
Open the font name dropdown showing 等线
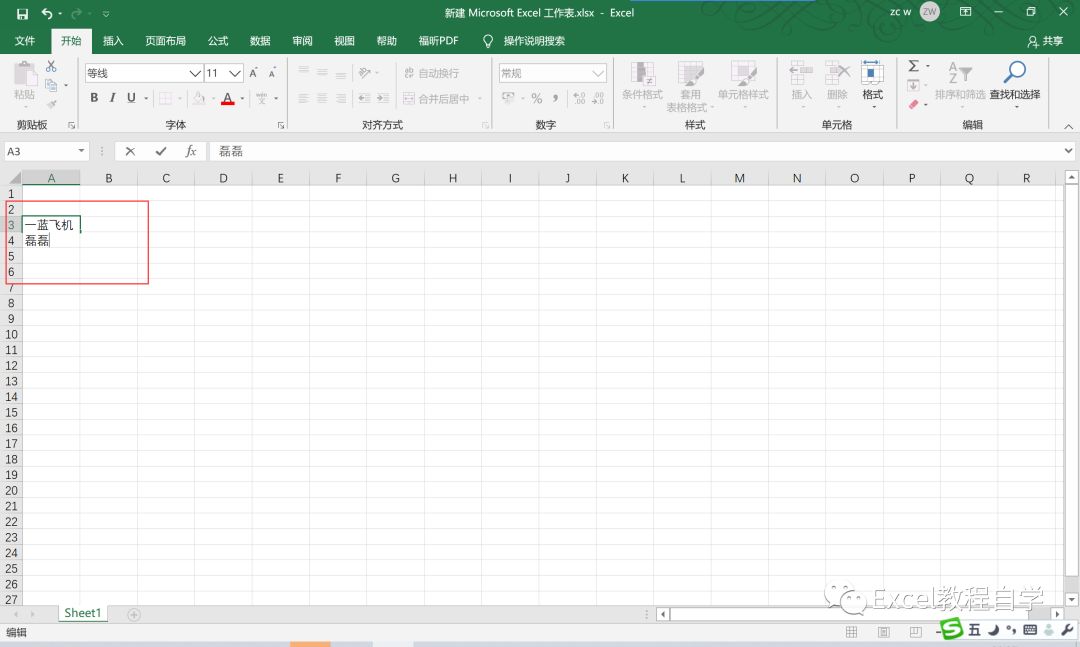coord(195,73)
